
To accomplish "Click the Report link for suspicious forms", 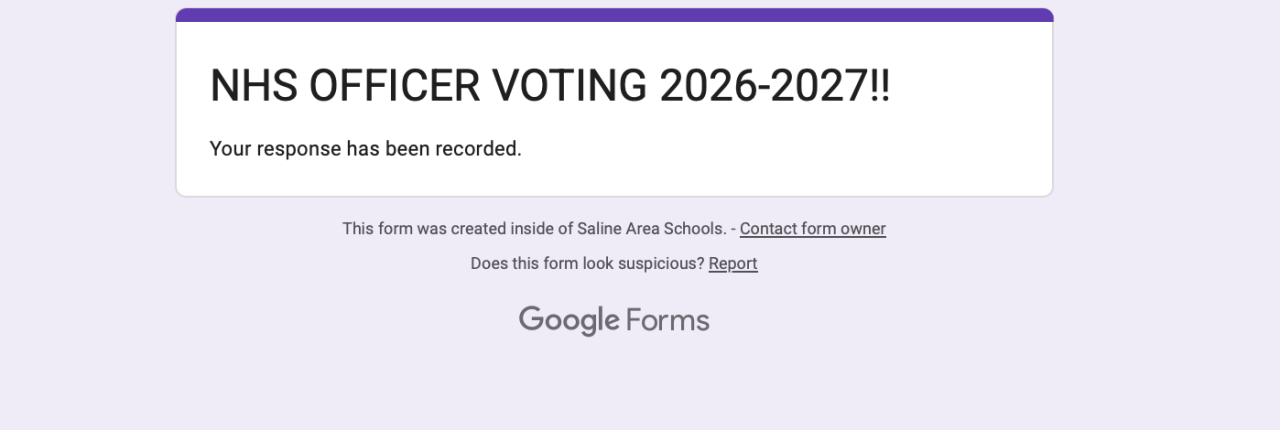I will point(733,263).
